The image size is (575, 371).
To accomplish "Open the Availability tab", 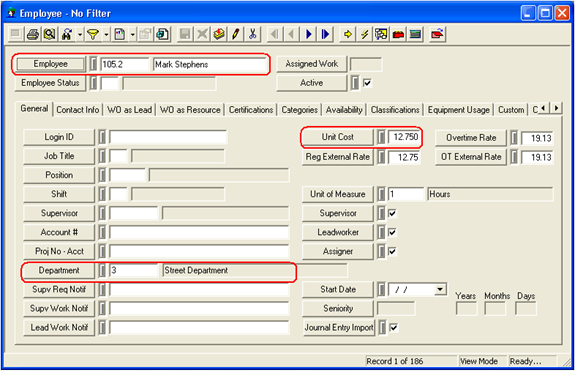I will [344, 110].
